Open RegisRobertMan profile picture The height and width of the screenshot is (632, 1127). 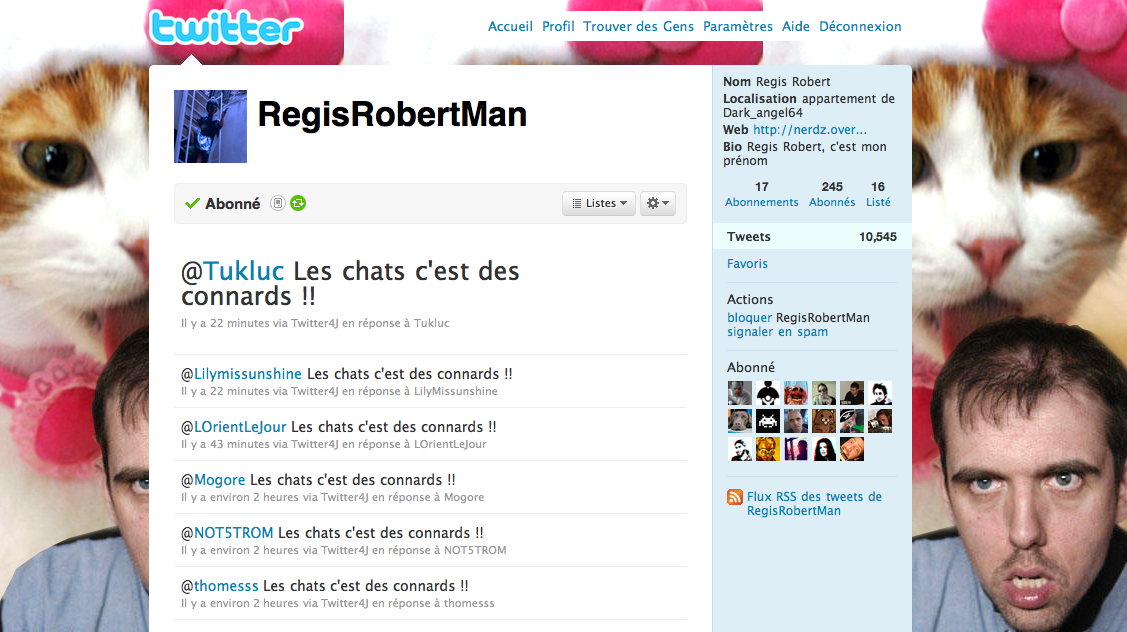tap(211, 127)
